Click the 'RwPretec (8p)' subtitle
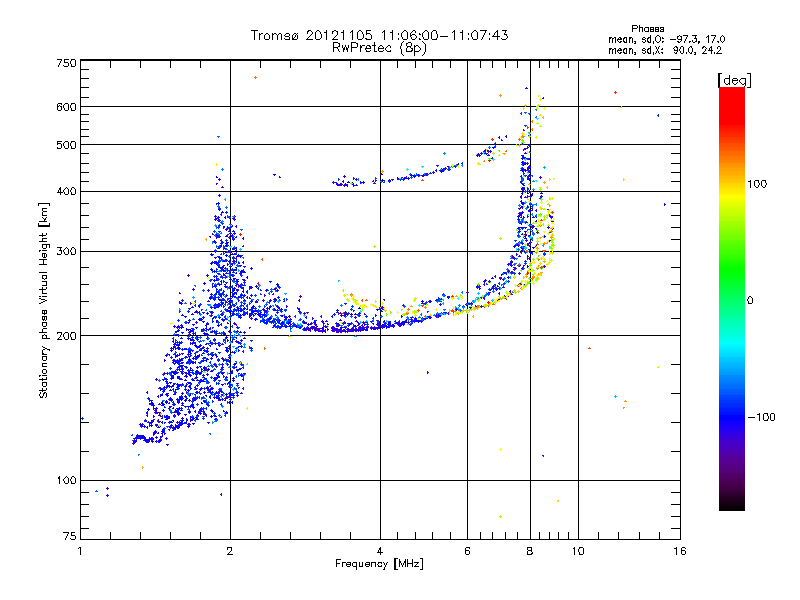This screenshot has width=800, height=600. (x=379, y=48)
